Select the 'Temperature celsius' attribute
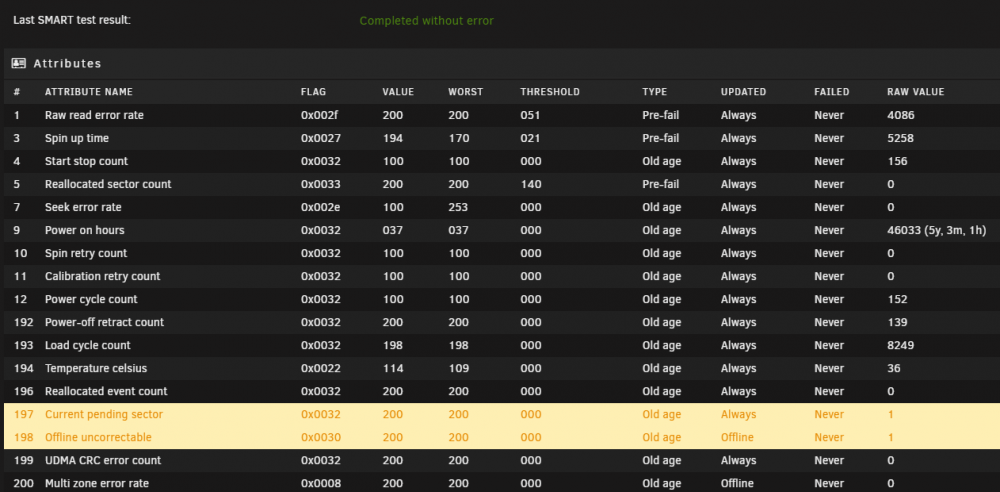 click(96, 368)
